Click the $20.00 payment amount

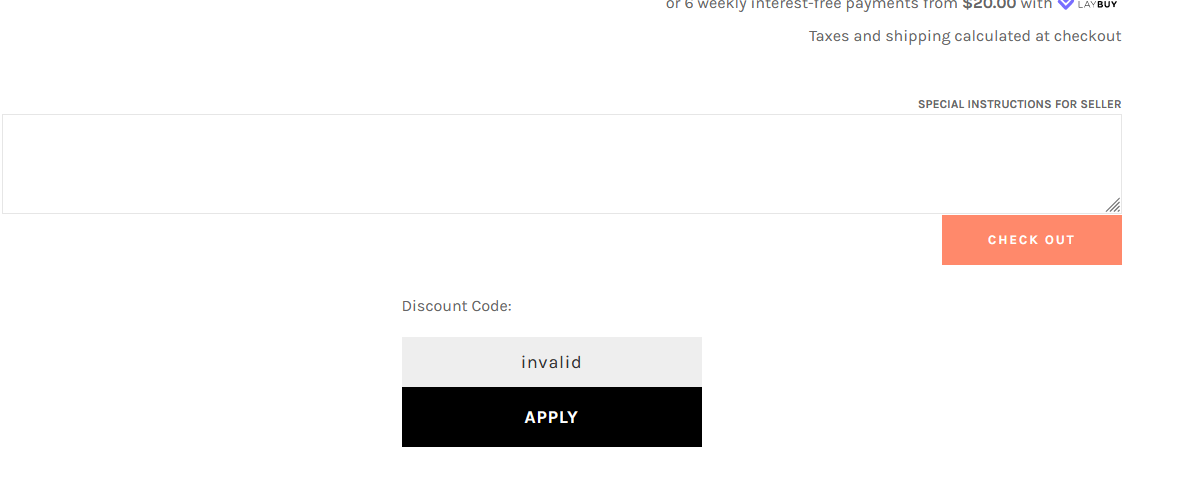point(989,4)
